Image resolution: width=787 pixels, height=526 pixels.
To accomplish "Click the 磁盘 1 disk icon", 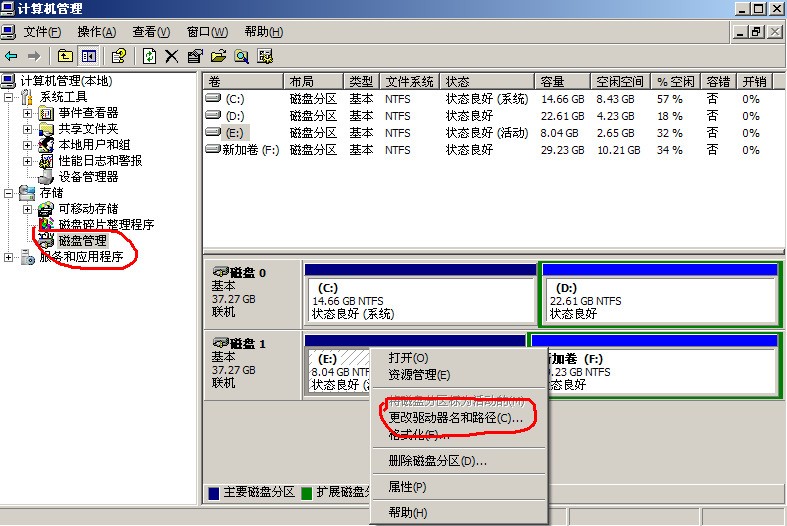I will click(x=220, y=344).
